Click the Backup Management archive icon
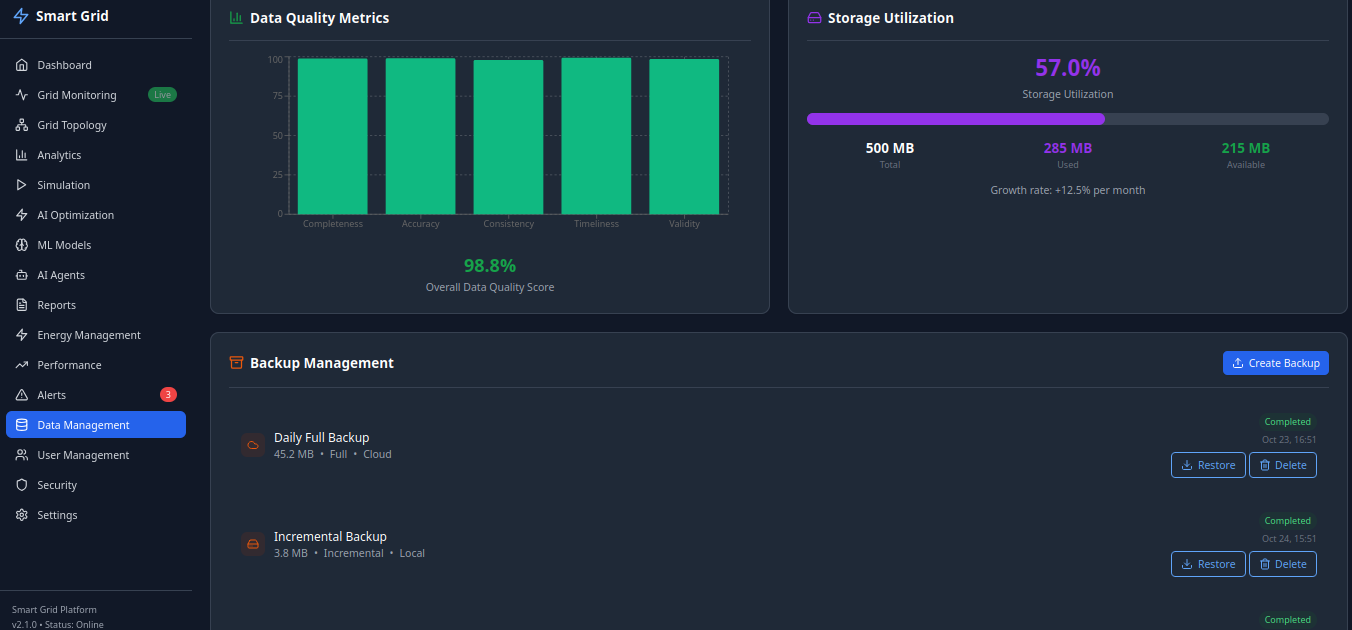This screenshot has width=1352, height=630. coord(236,363)
